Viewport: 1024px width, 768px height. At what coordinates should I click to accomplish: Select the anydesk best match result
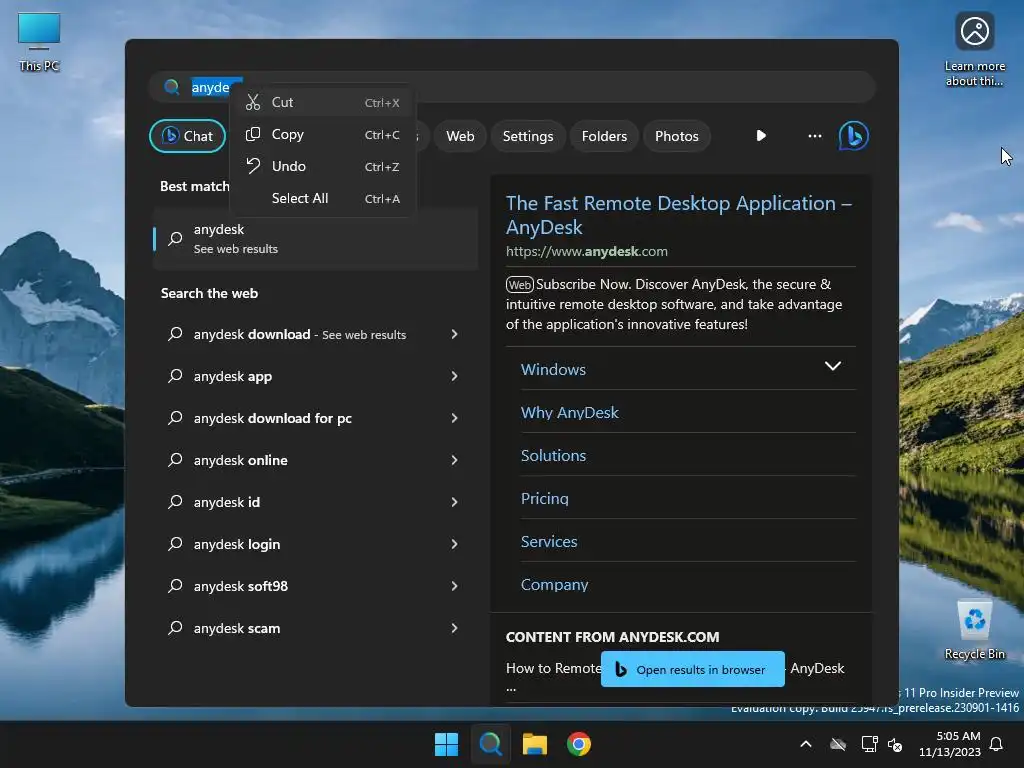coord(315,239)
